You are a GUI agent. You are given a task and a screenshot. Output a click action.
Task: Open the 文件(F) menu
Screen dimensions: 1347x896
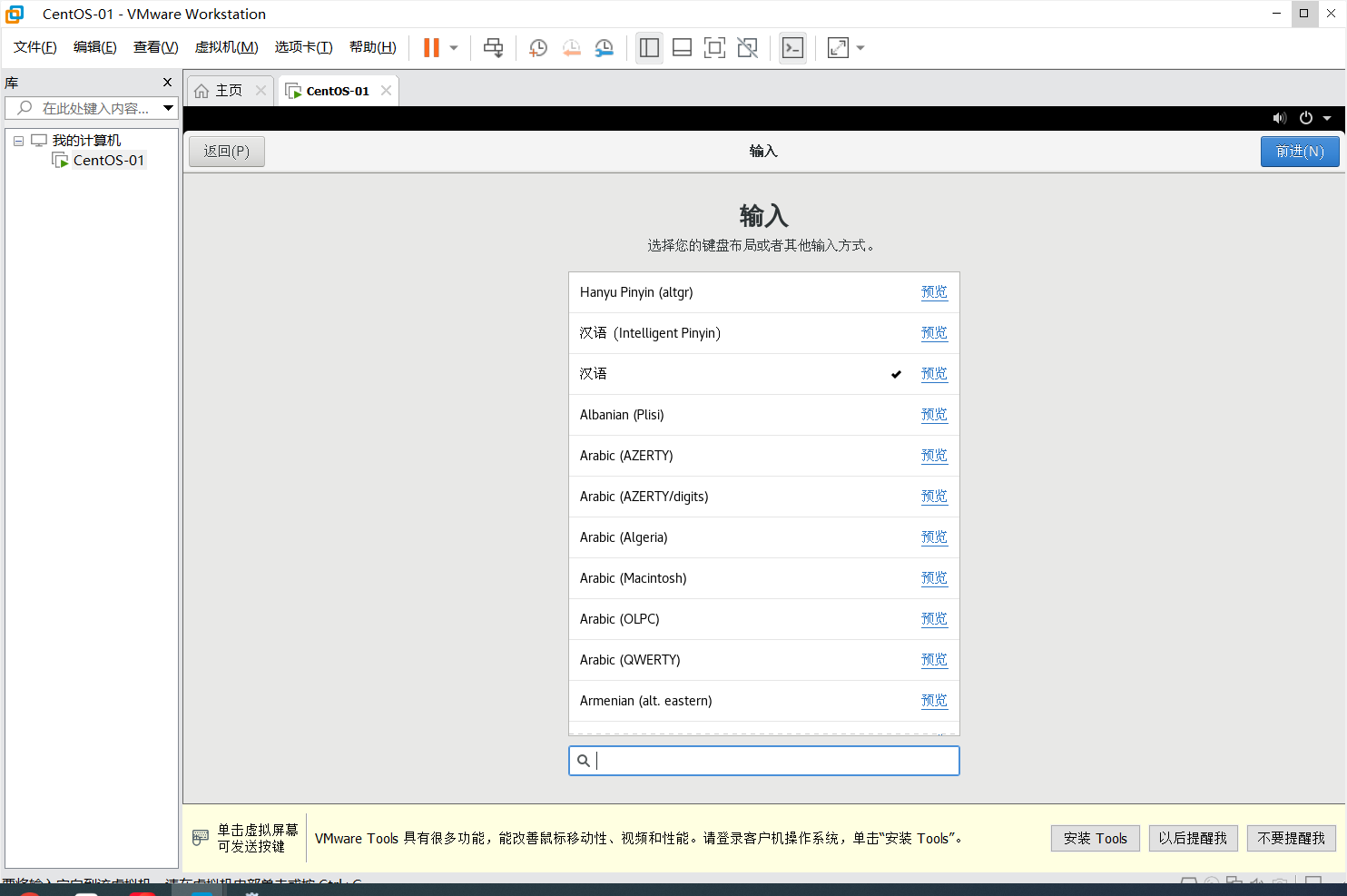35,47
